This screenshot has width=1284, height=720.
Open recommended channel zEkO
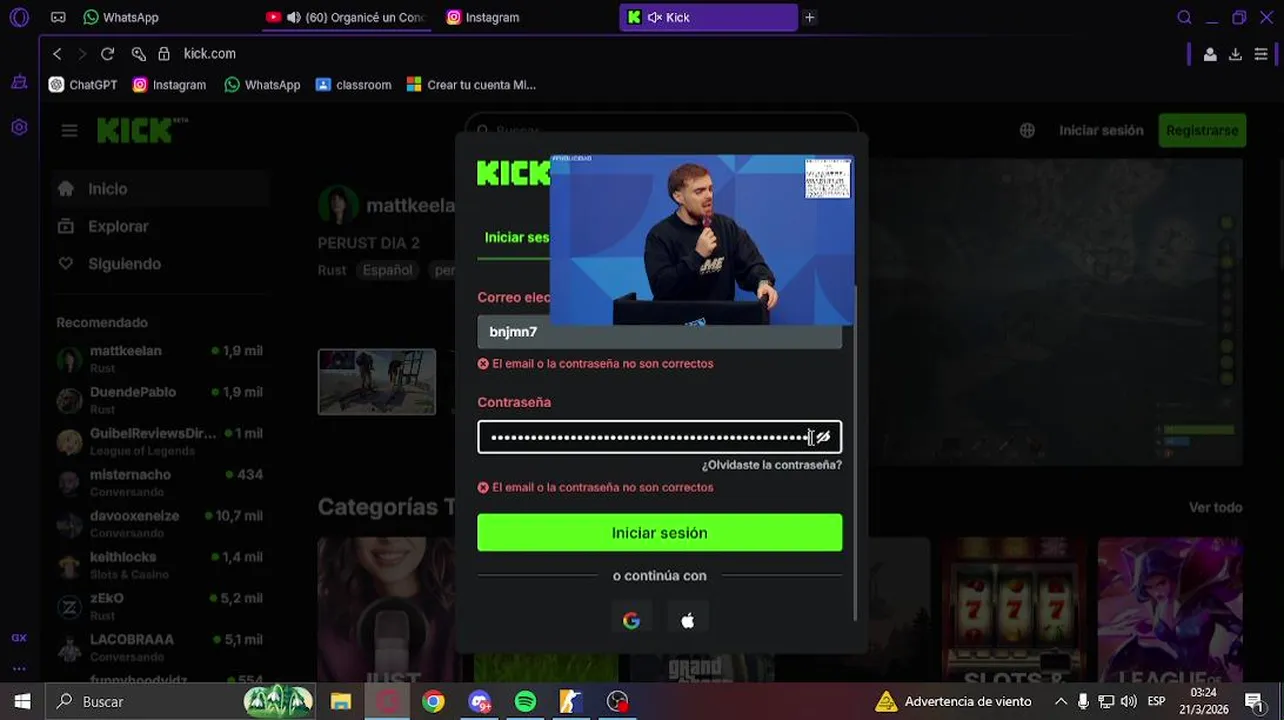160,606
